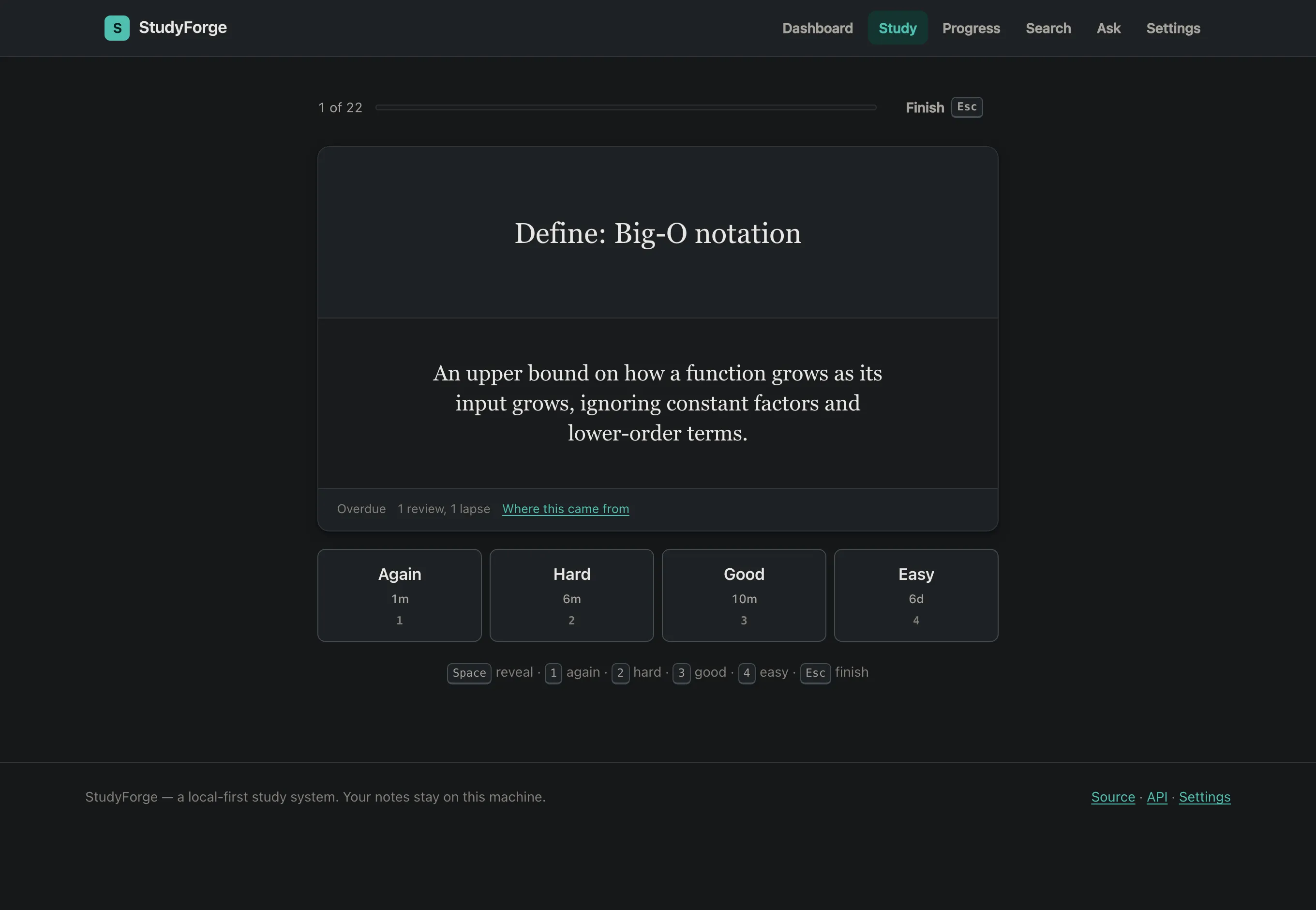Click the '3' key hint for good
The image size is (1316, 910).
[x=681, y=673]
